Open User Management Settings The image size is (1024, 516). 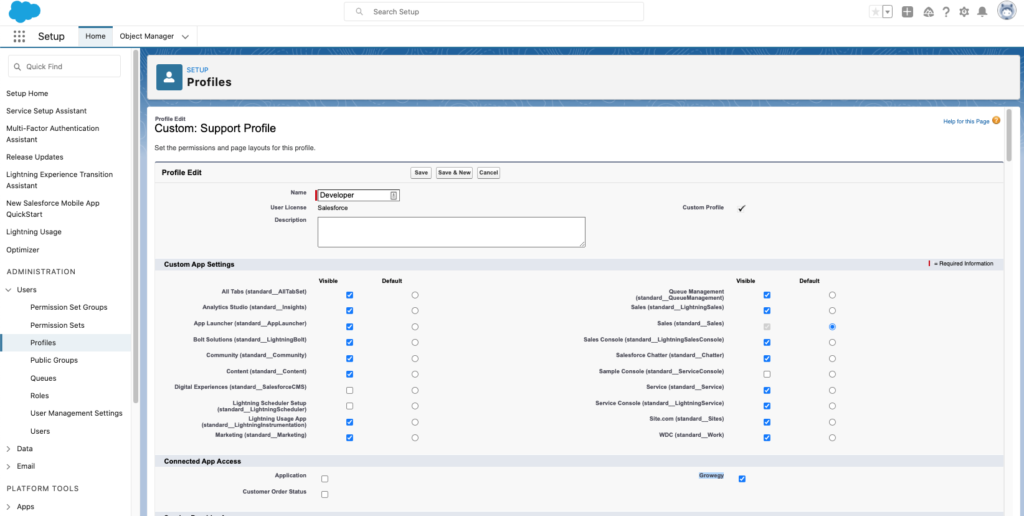(76, 413)
